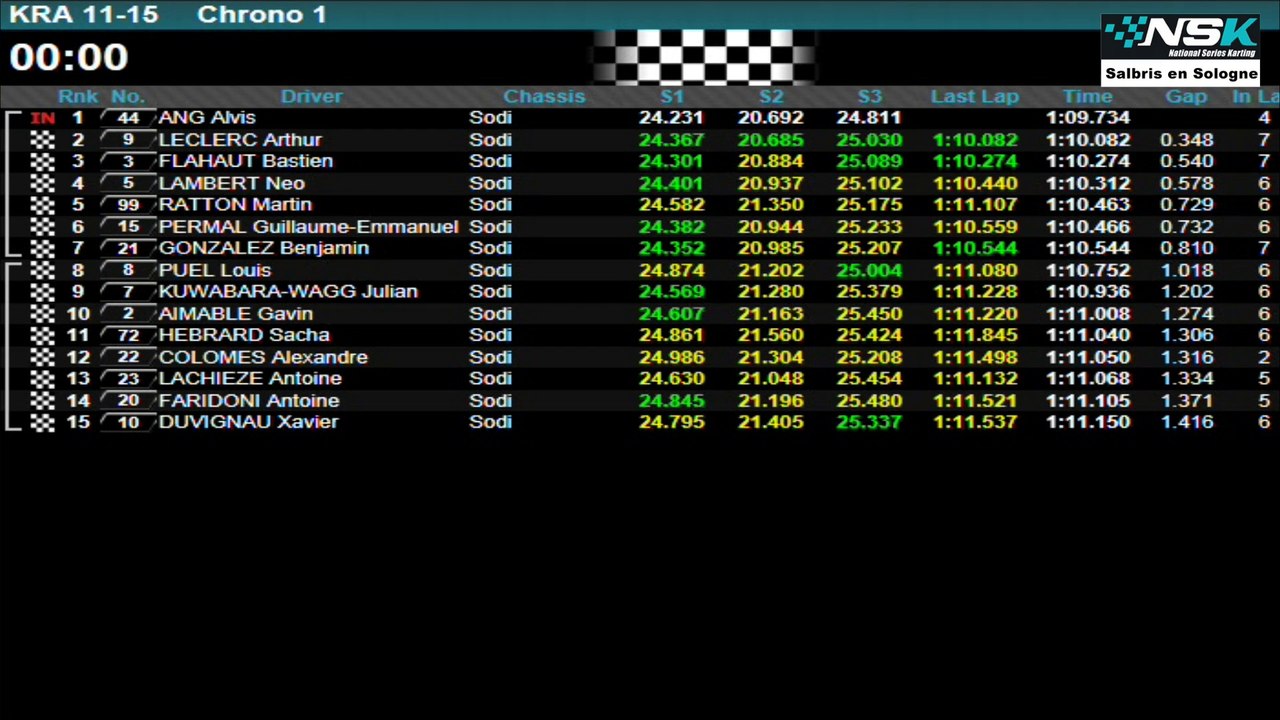
Task: Click gap value 1.416
Action: [x=1187, y=422]
